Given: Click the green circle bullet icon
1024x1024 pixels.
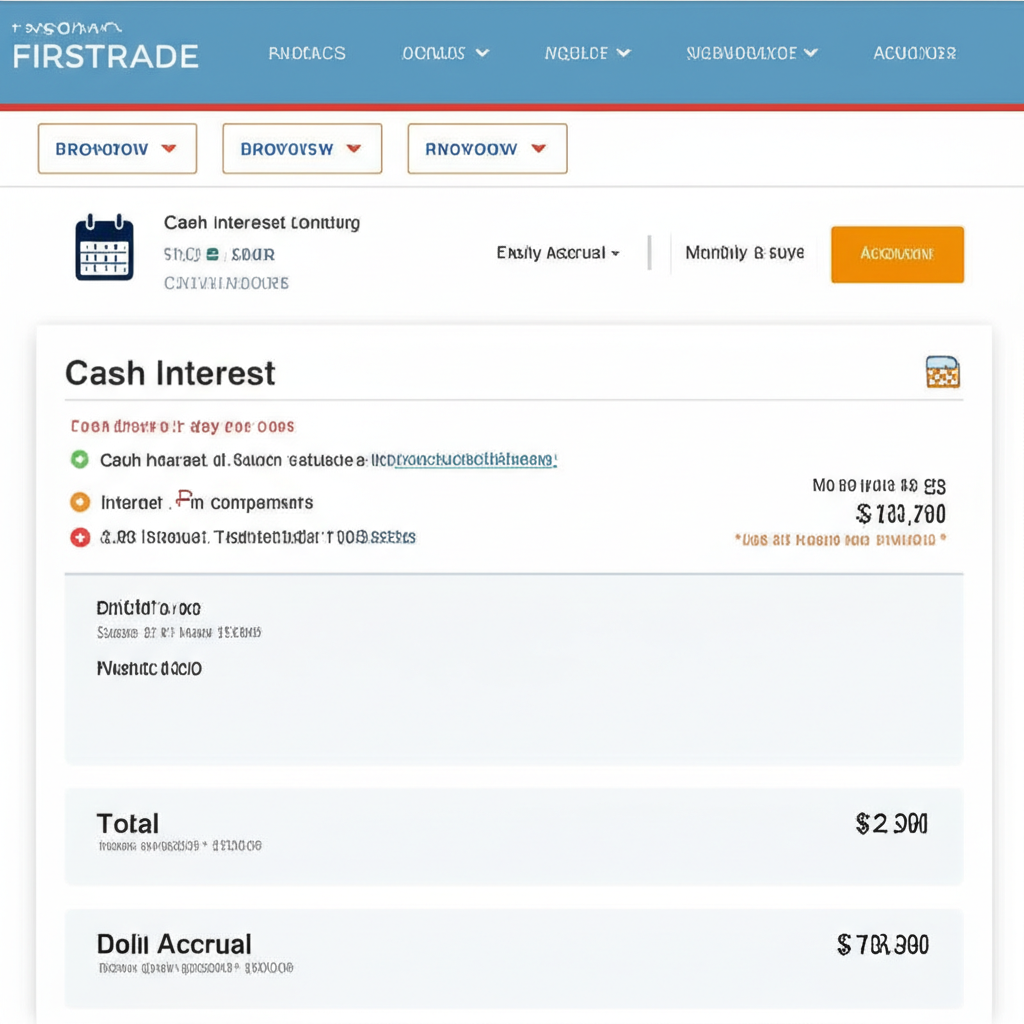Looking at the screenshot, I should 80,460.
